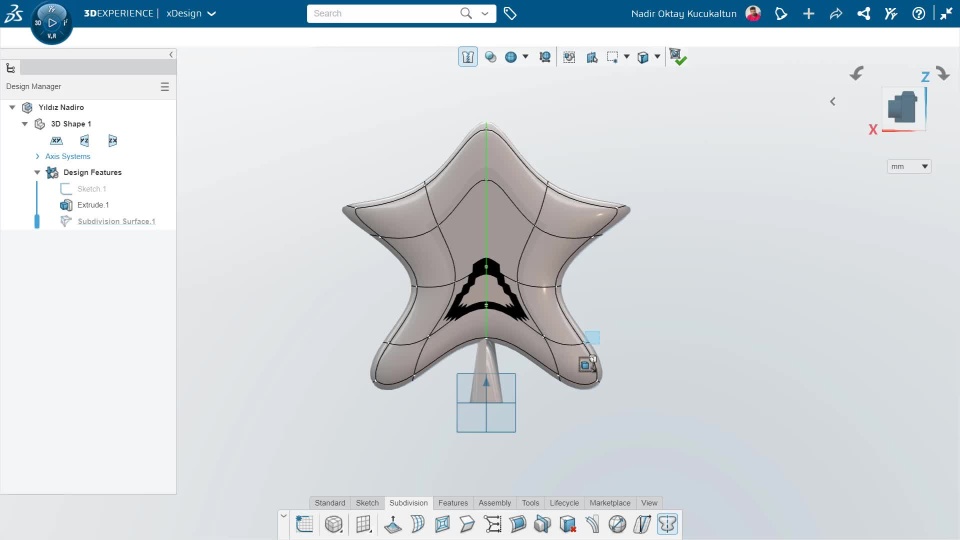Image resolution: width=960 pixels, height=540 pixels.
Task: Click the plus add-content icon
Action: (809, 13)
